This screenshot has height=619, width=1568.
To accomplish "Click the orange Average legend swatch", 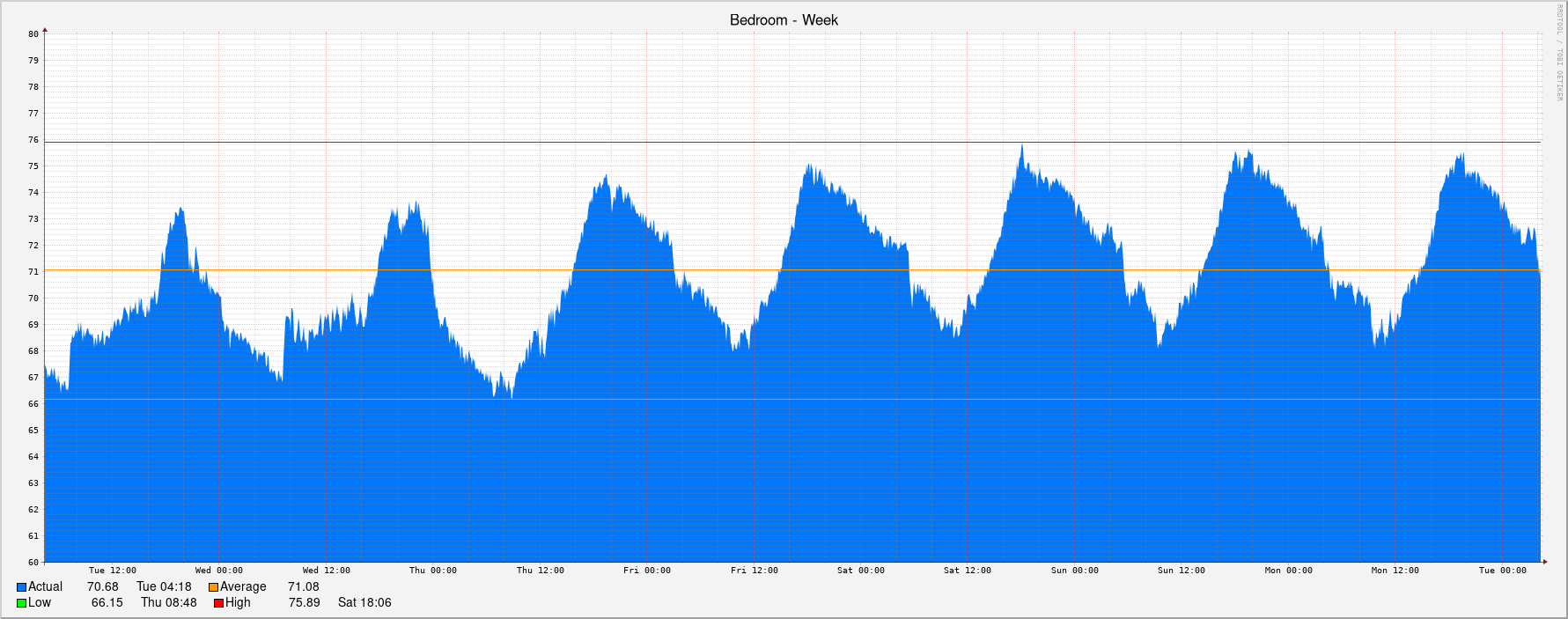I will tap(213, 587).
